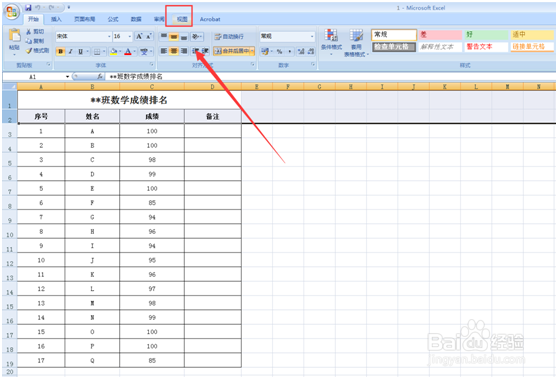Increase the decimal places

point(301,52)
